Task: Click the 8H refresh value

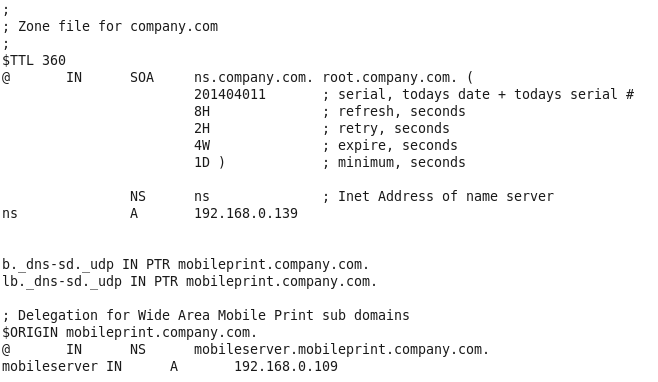Action: (202, 112)
